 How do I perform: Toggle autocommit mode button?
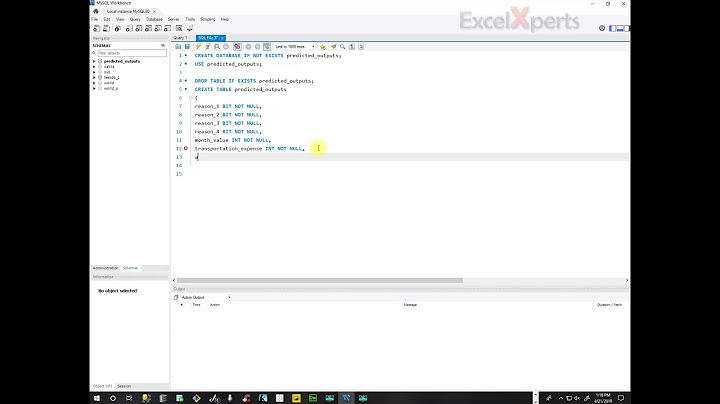pos(267,47)
